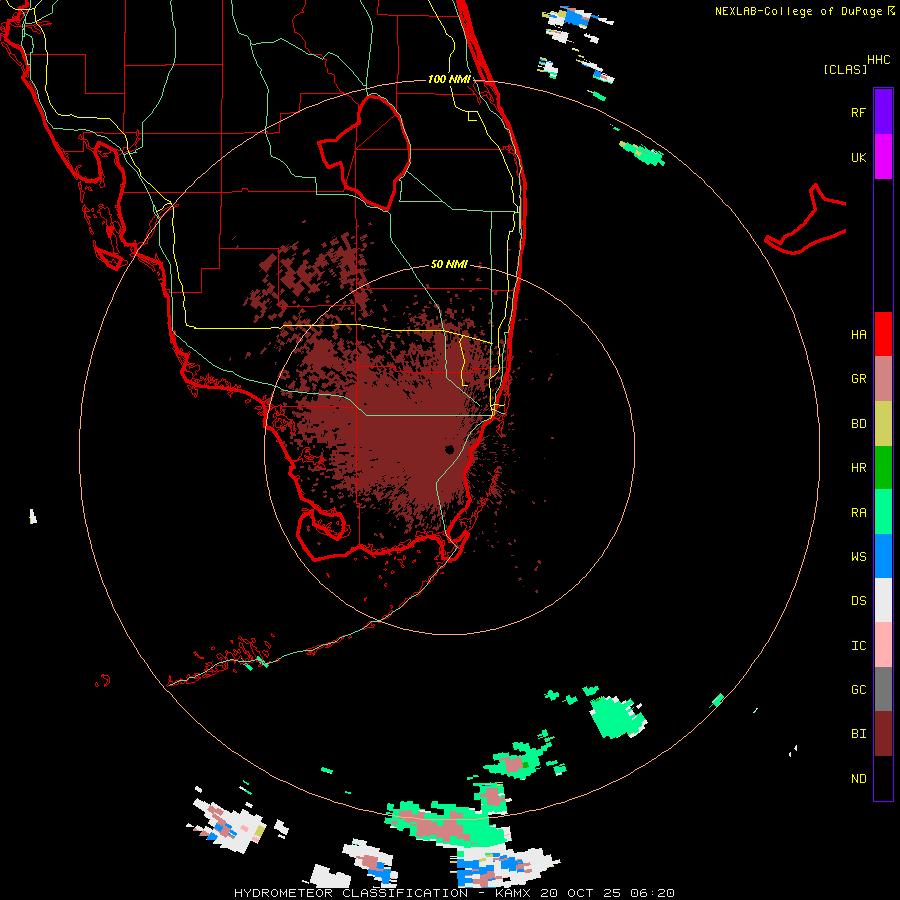Click the 50 NMI range ring label
This screenshot has width=900, height=900.
449,265
